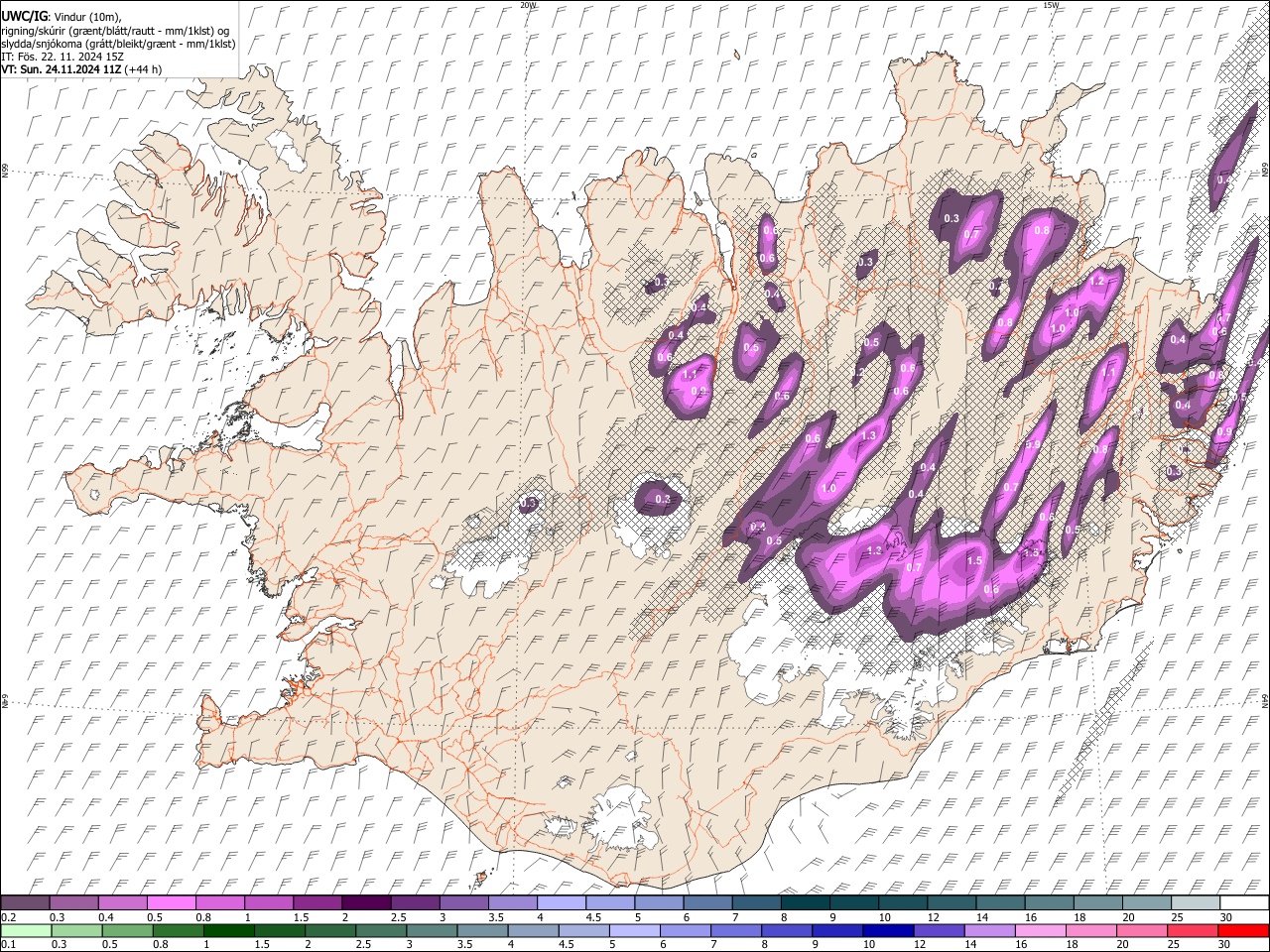
Task: Click the '15W' longitude label at top
Action: coord(1050,5)
